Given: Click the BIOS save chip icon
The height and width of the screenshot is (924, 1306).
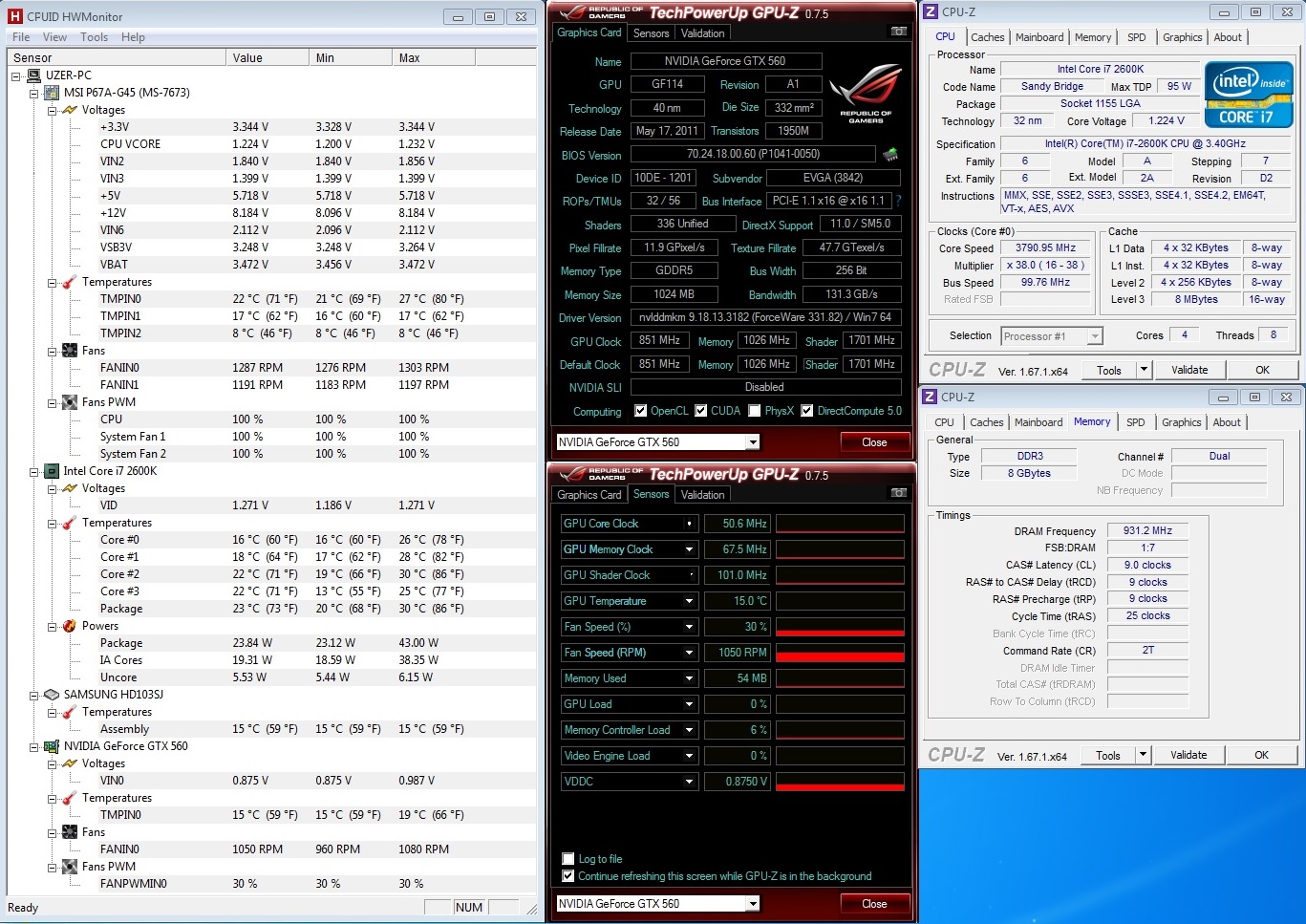Looking at the screenshot, I should [x=889, y=154].
